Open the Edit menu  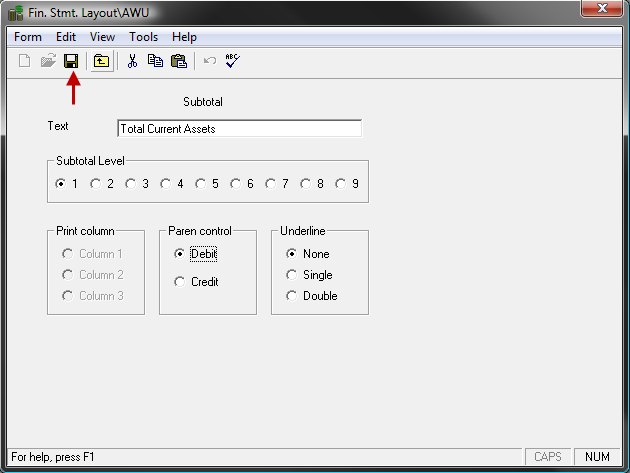(x=66, y=37)
